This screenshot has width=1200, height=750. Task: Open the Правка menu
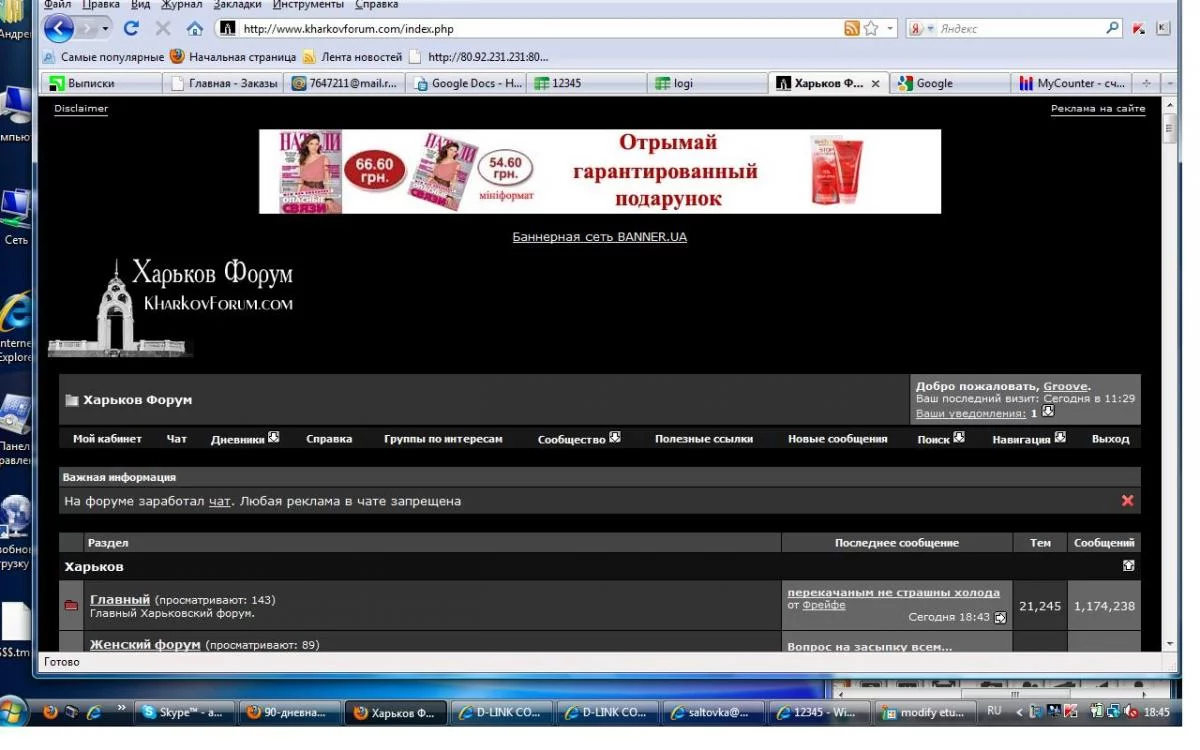tap(101, 5)
